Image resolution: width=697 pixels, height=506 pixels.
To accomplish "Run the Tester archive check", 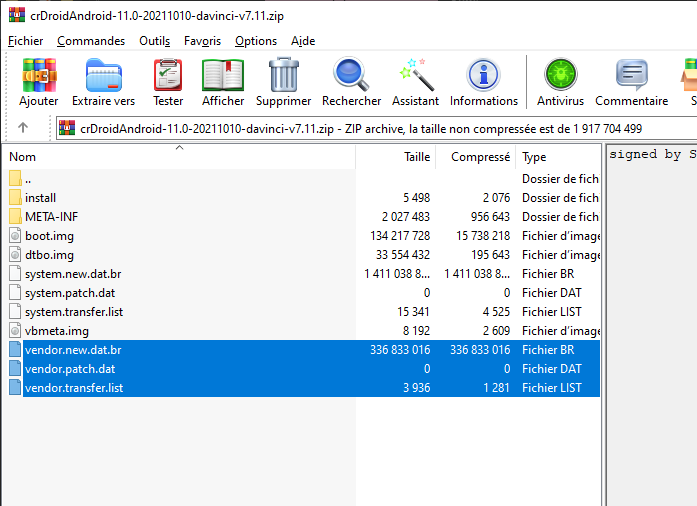I will [168, 76].
